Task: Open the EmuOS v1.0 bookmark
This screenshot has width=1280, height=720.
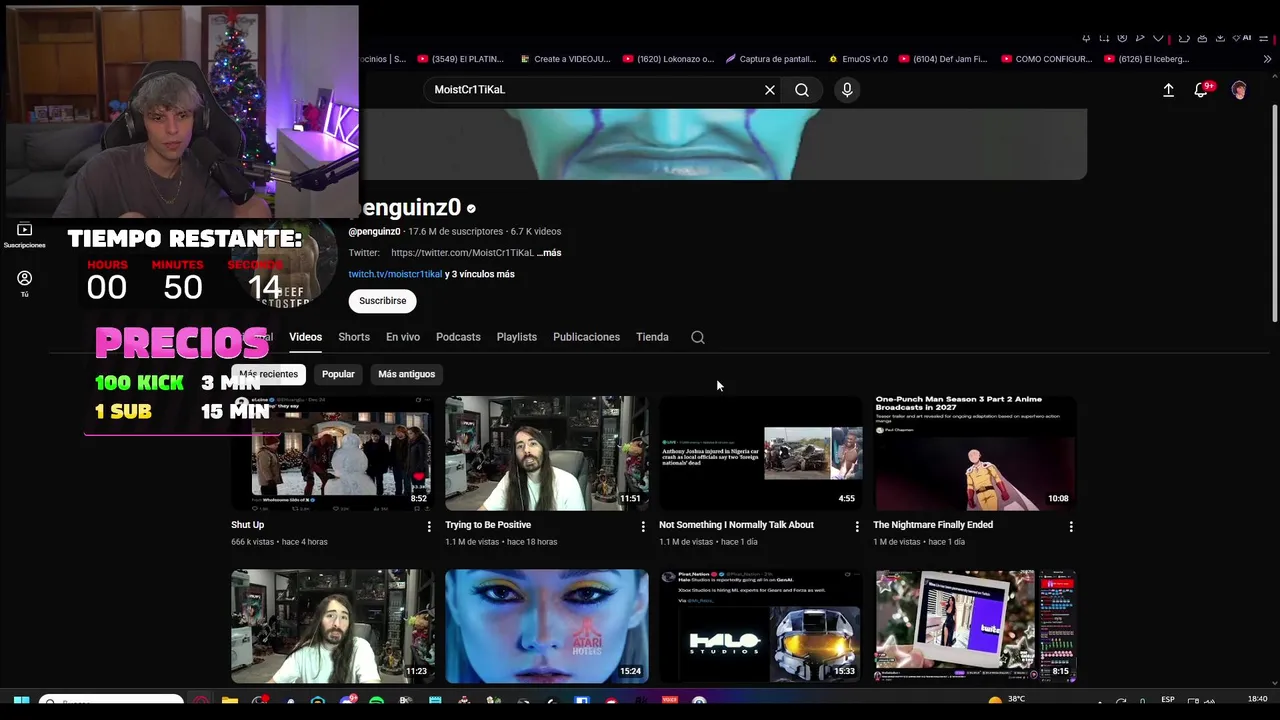Action: pyautogui.click(x=858, y=59)
